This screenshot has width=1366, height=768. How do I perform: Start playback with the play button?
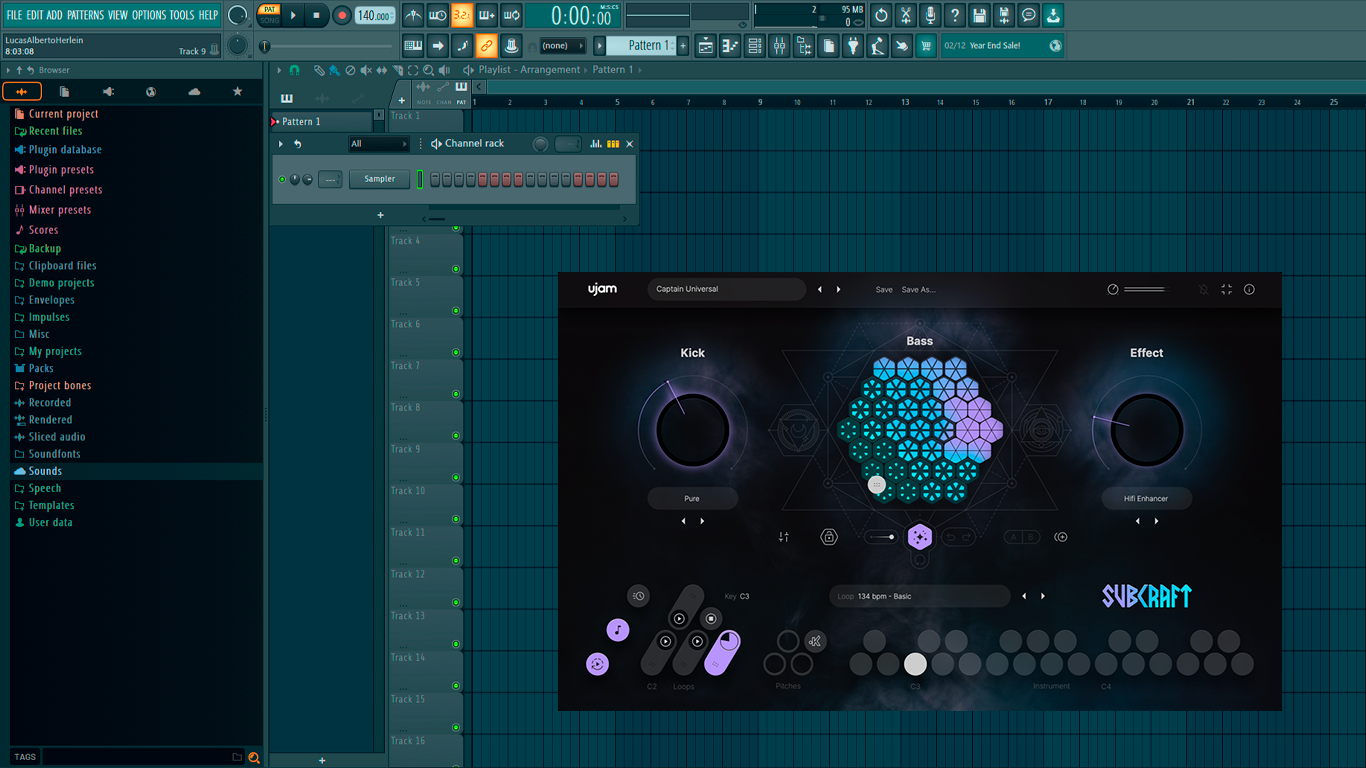293,16
